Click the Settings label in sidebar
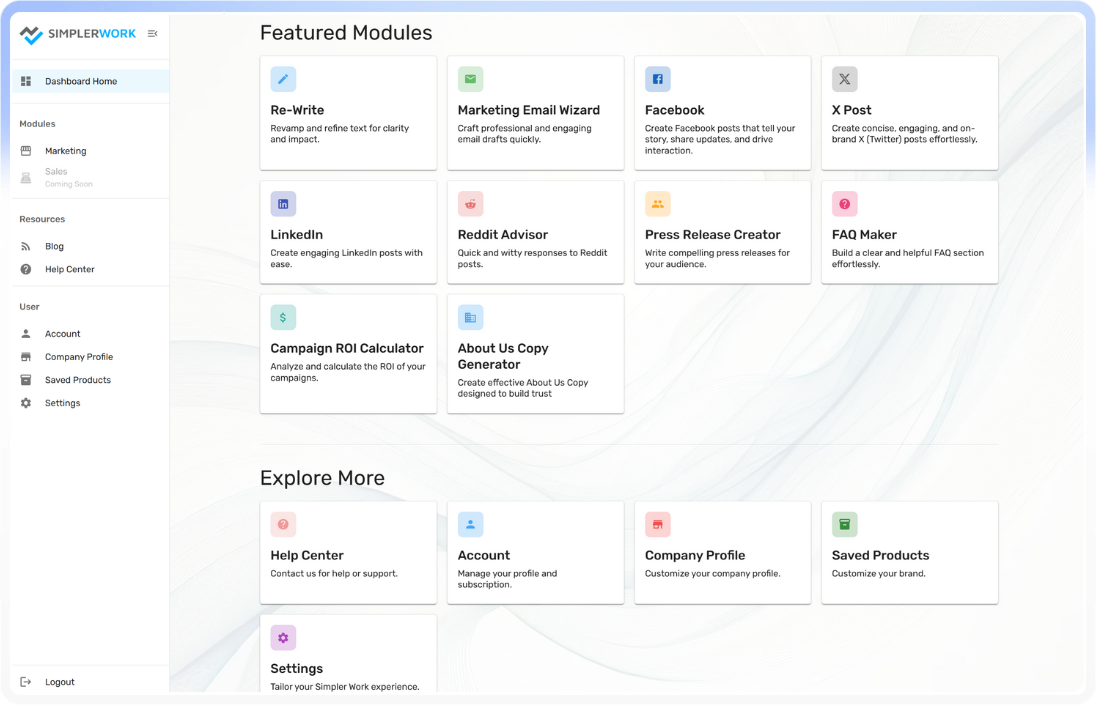Image resolution: width=1096 pixels, height=705 pixels. point(62,403)
